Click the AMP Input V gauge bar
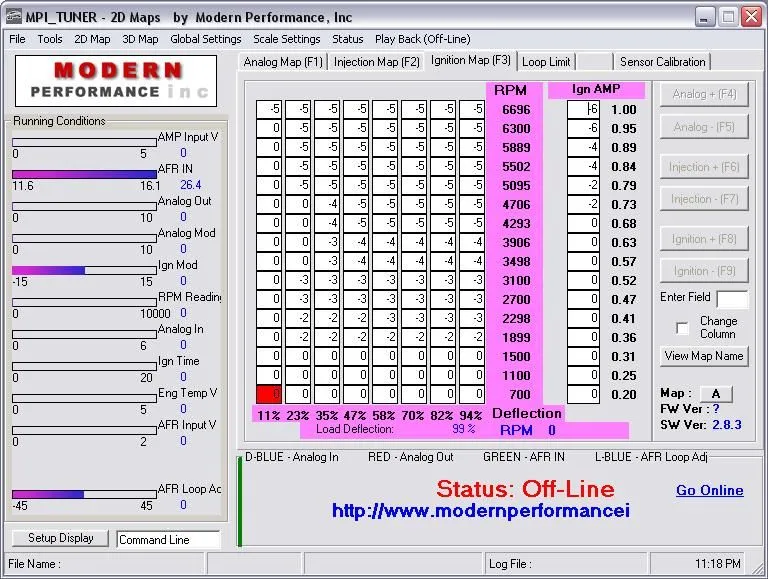This screenshot has width=768, height=579. (x=84, y=143)
